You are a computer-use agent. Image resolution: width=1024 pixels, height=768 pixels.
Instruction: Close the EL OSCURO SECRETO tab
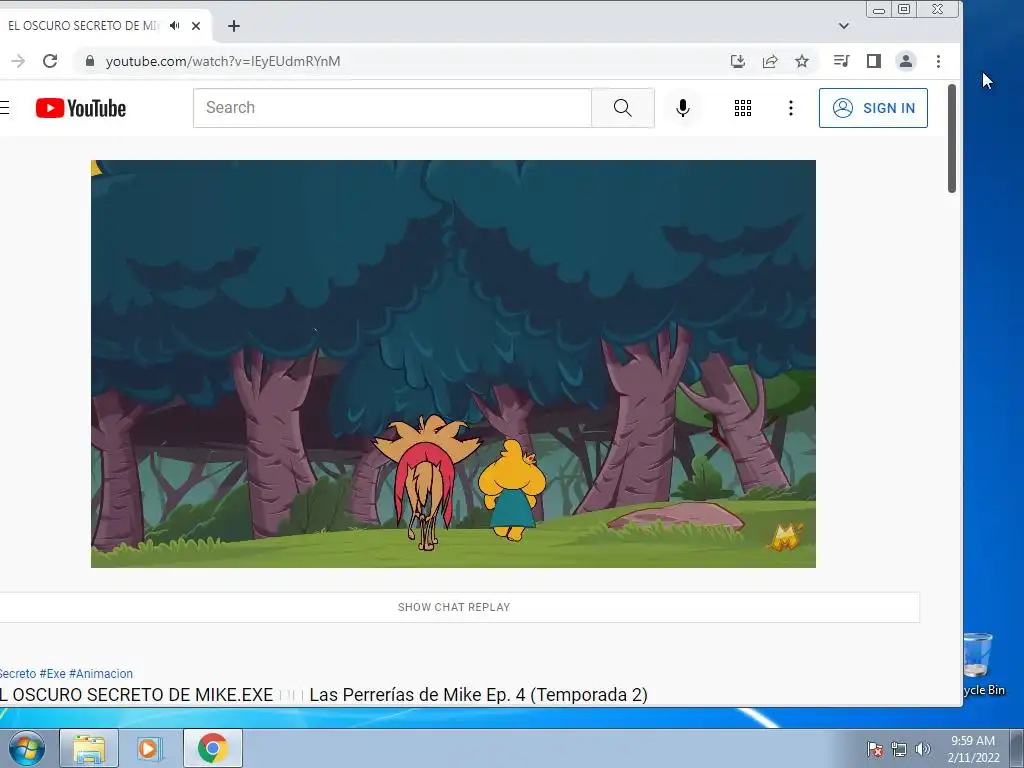[x=196, y=26]
